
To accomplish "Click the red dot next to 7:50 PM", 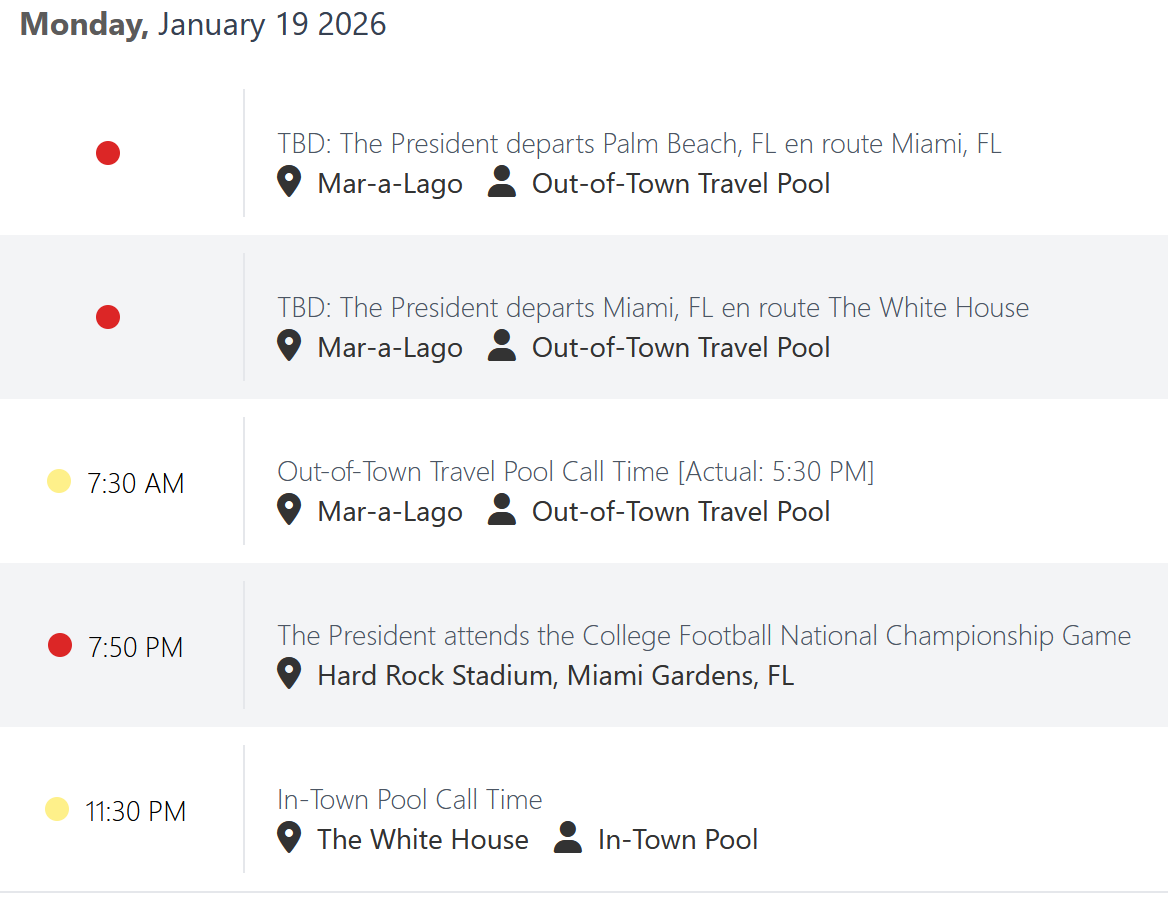I will [60, 645].
